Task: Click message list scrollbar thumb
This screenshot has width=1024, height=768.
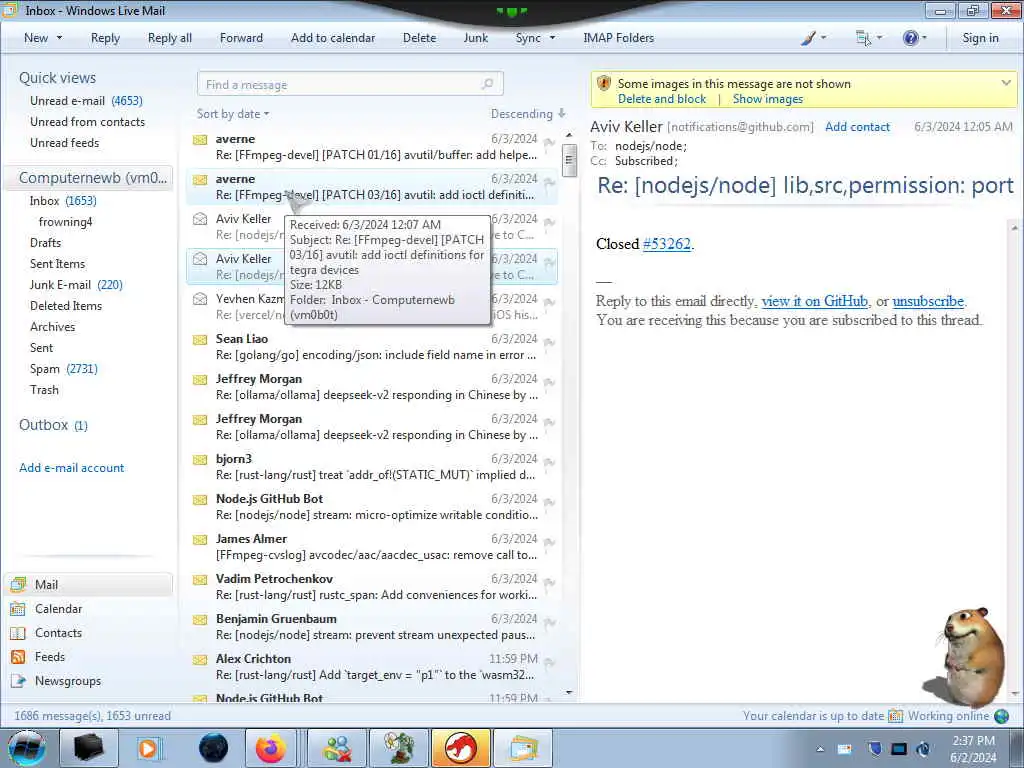Action: click(x=569, y=160)
